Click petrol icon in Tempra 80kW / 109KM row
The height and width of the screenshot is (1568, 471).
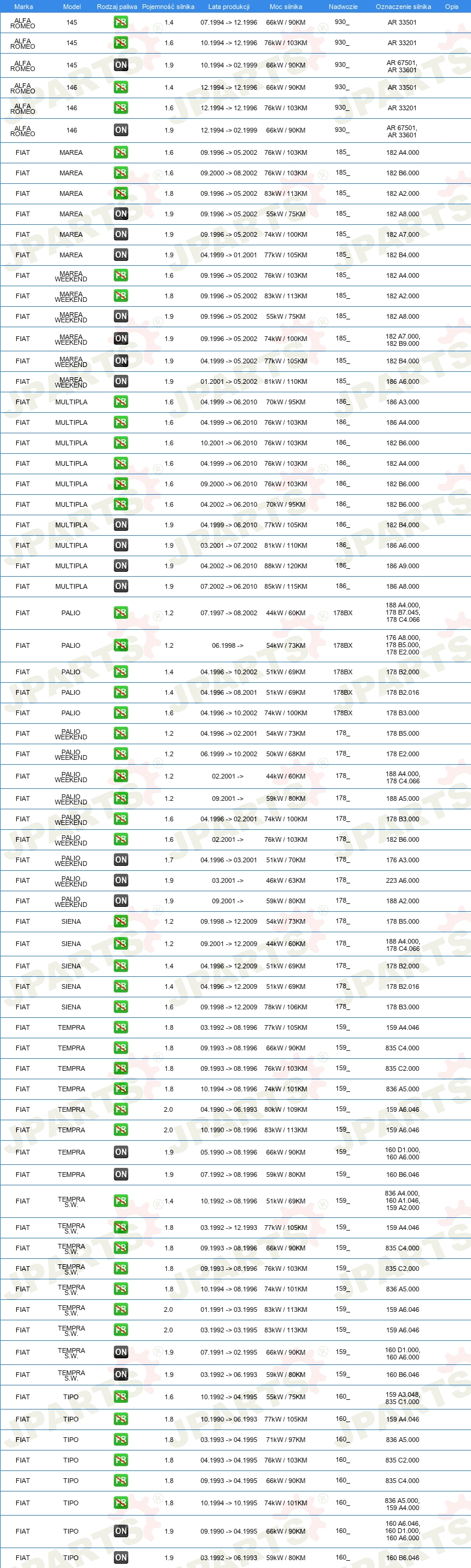click(120, 1109)
